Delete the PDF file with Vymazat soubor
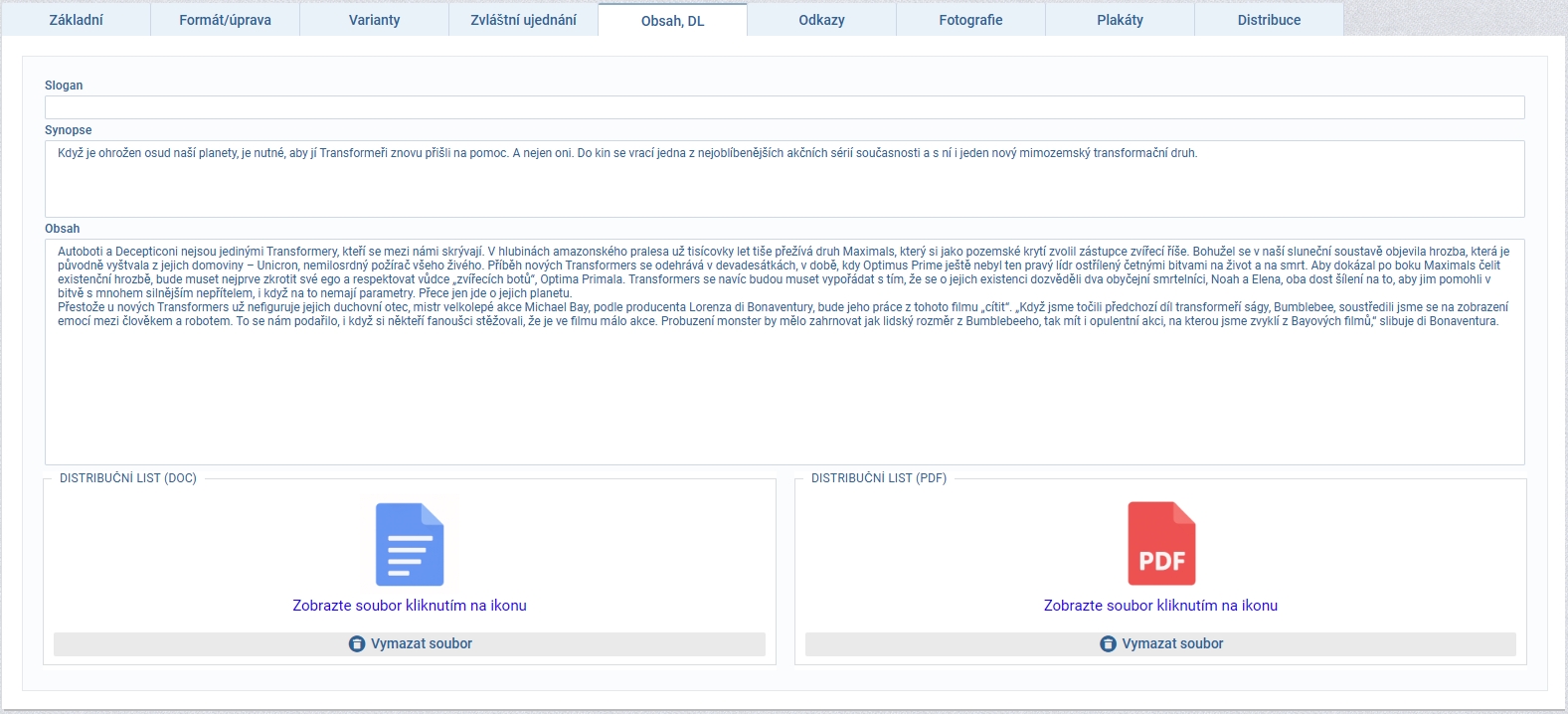Screen dimensions: 1568x714 (x=1160, y=644)
